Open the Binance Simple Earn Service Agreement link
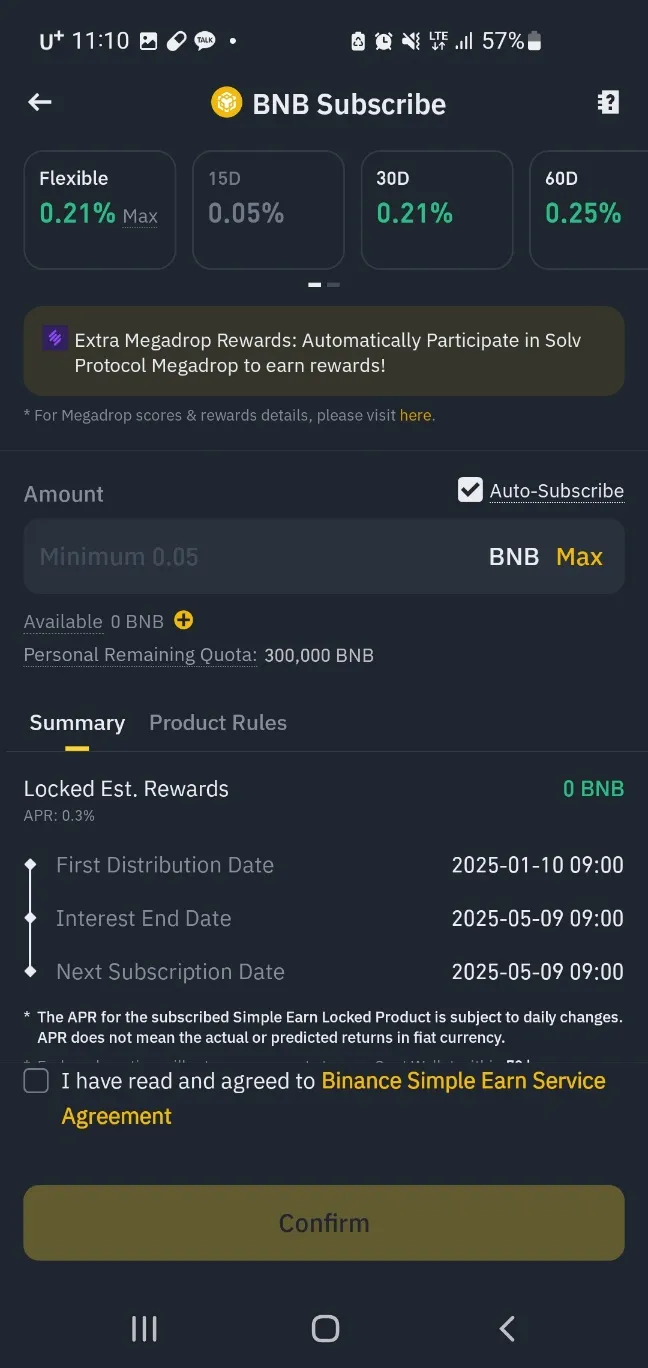The height and width of the screenshot is (1368, 648). pyautogui.click(x=462, y=1081)
